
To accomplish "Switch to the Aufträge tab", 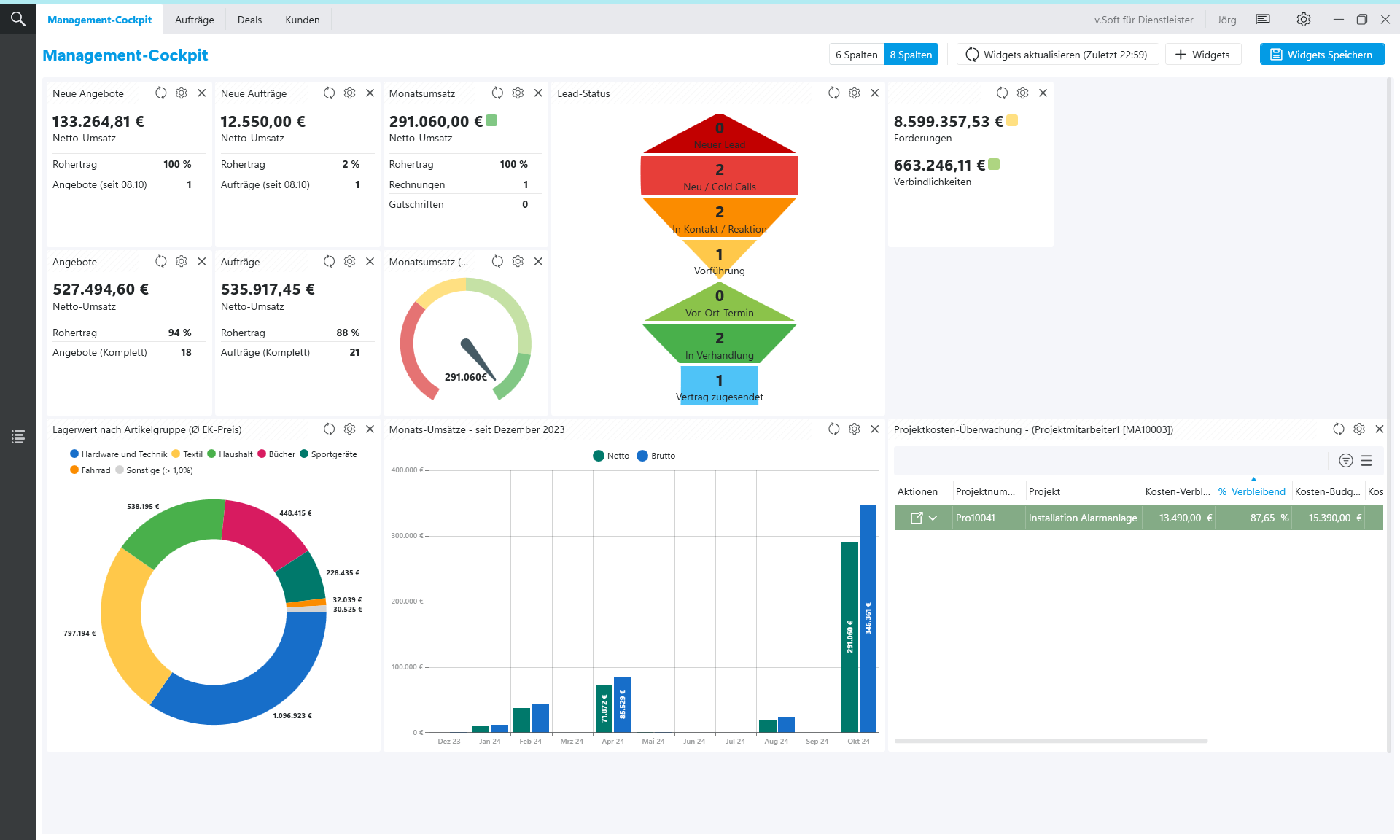I will tap(195, 20).
